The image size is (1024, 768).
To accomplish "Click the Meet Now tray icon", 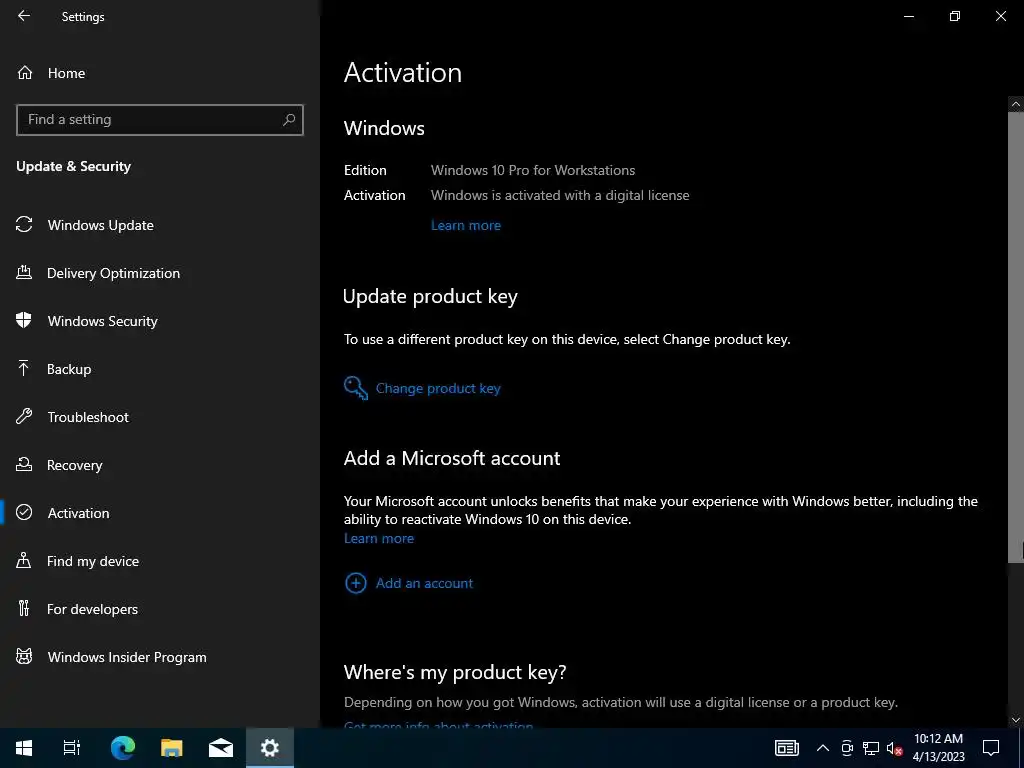I will 847,748.
